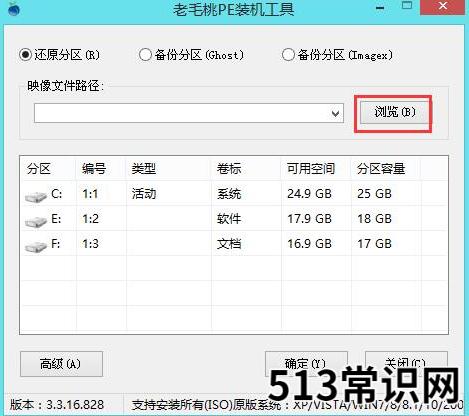
Task: Click the 17.9 GB free space cell
Action: point(309,219)
